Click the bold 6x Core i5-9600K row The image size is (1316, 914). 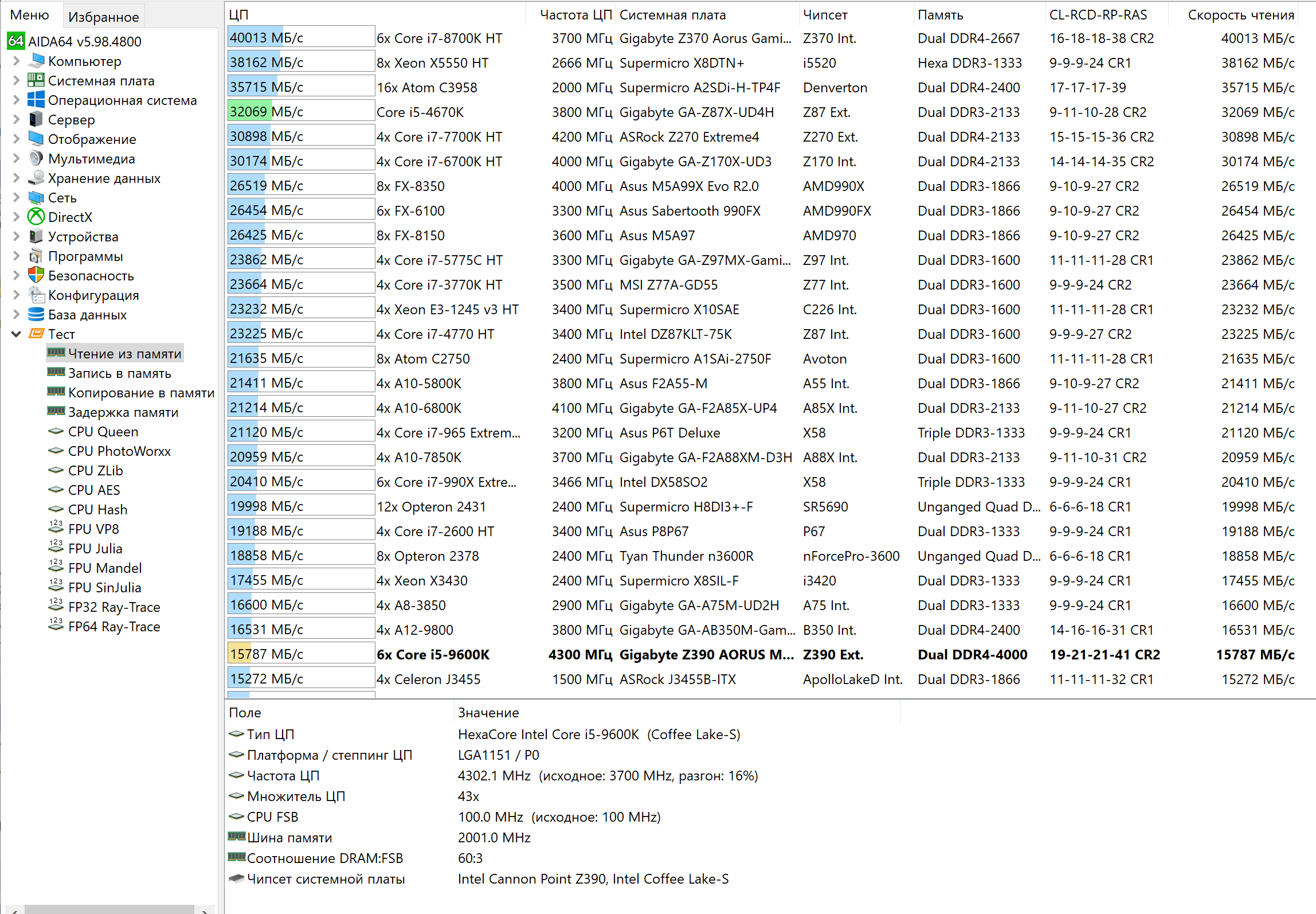point(433,655)
